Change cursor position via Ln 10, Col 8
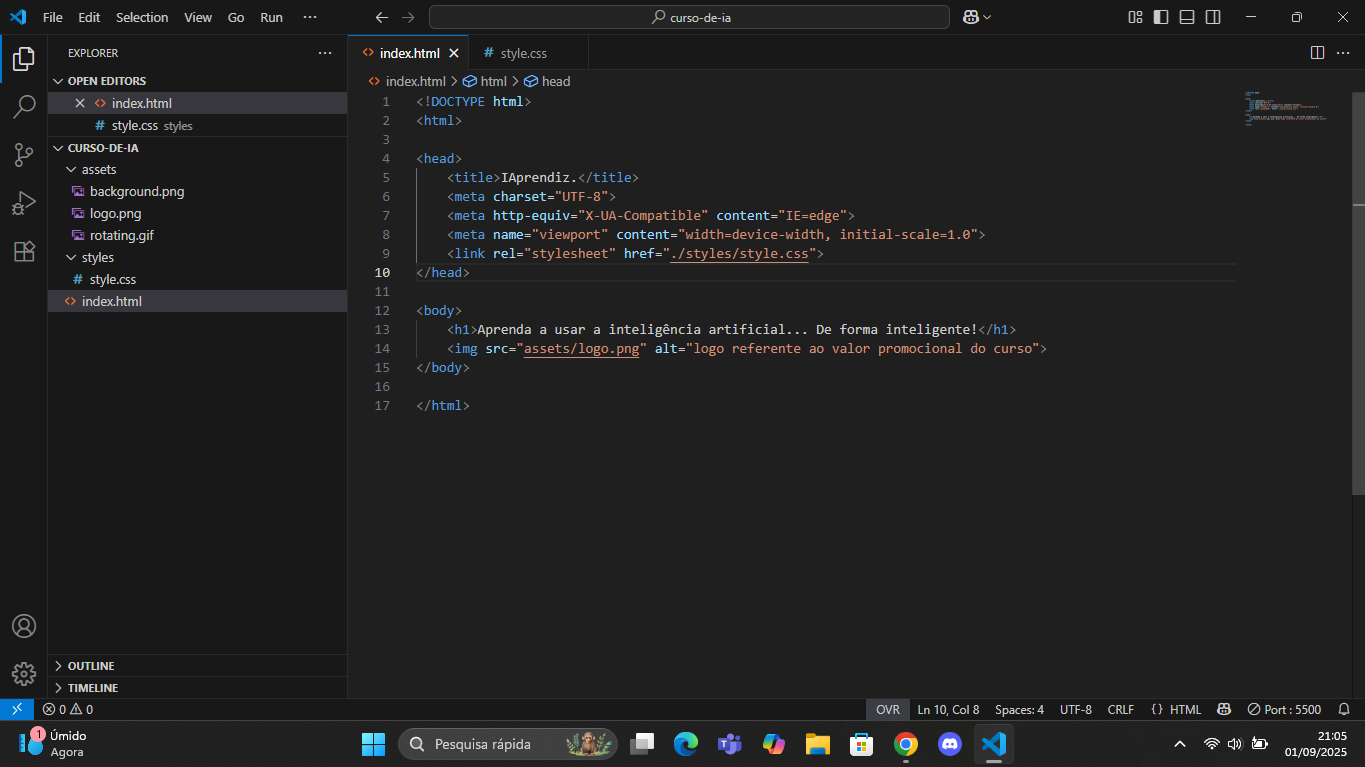Viewport: 1365px width, 767px height. [x=948, y=709]
